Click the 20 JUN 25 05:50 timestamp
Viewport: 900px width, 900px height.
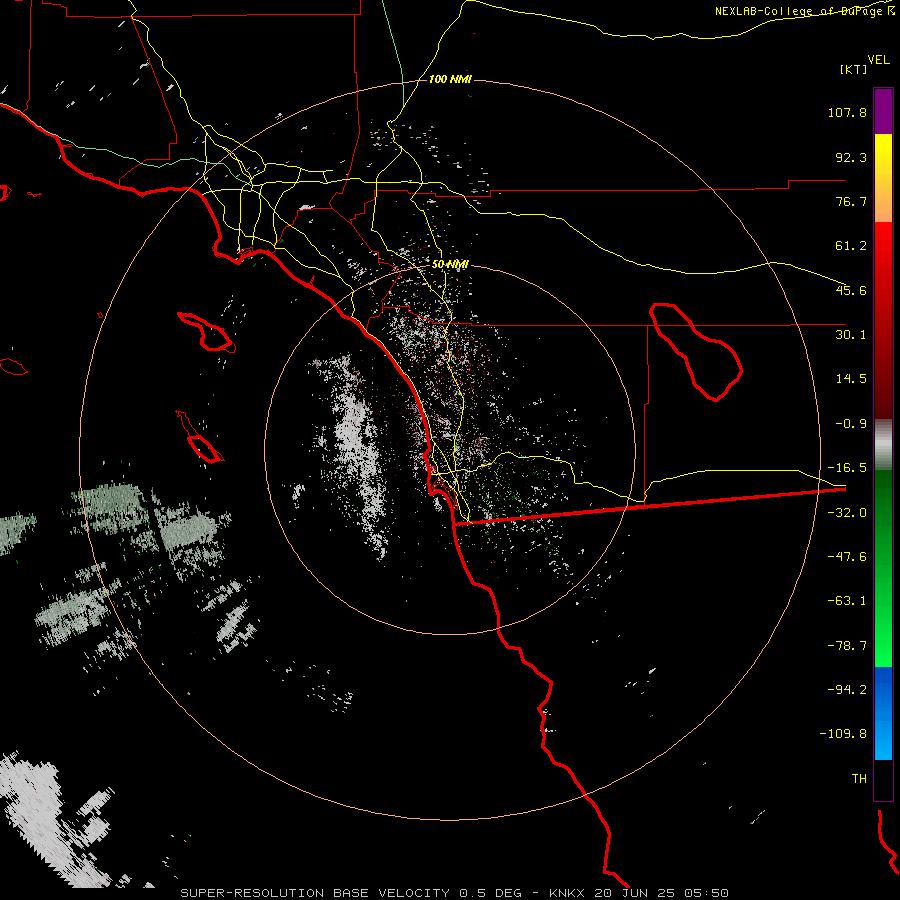click(x=661, y=893)
